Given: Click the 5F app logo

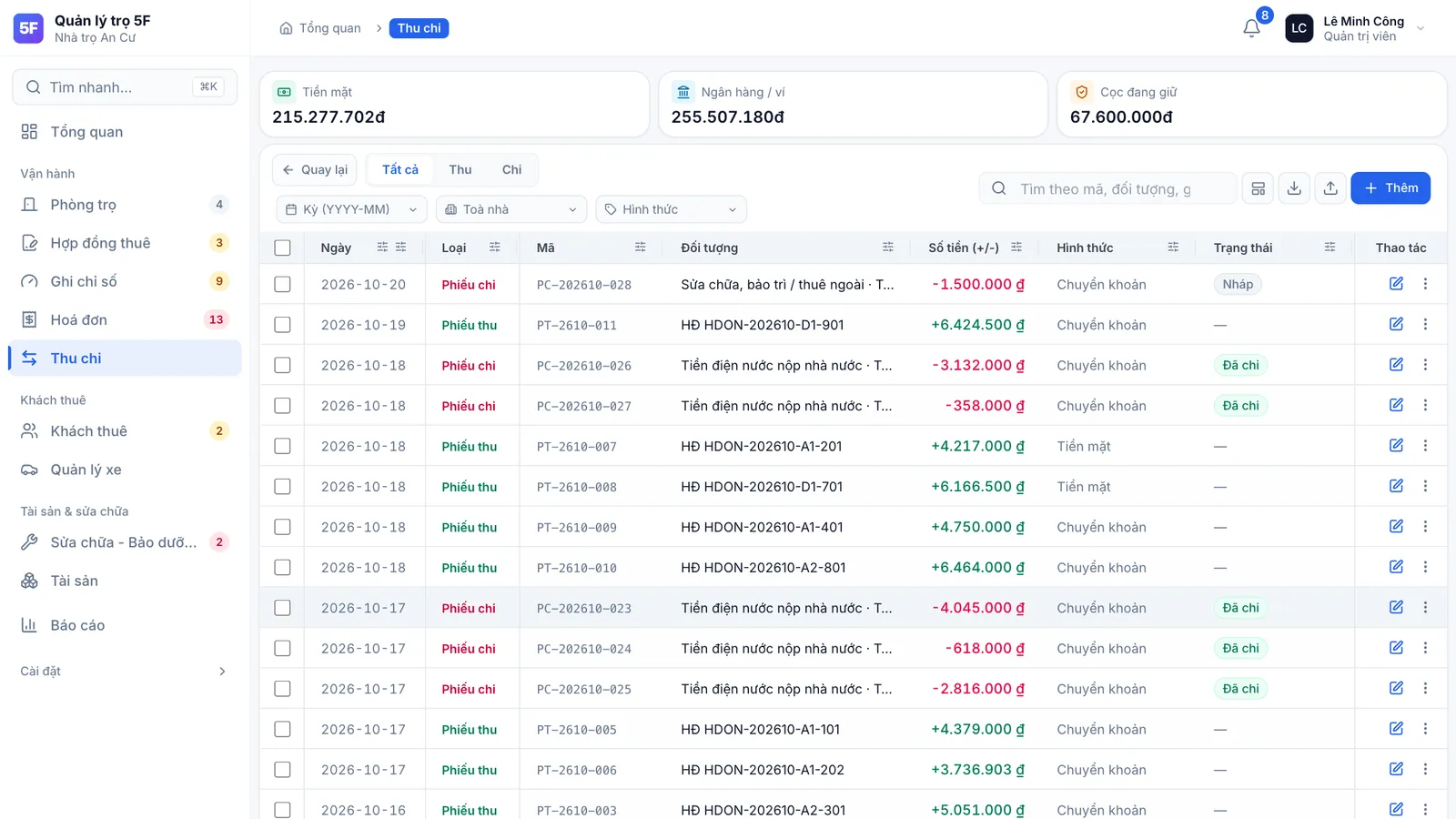Looking at the screenshot, I should 29,28.
